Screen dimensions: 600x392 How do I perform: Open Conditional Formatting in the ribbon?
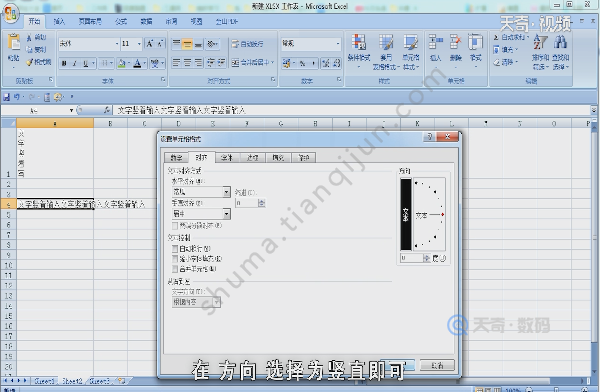coord(359,52)
